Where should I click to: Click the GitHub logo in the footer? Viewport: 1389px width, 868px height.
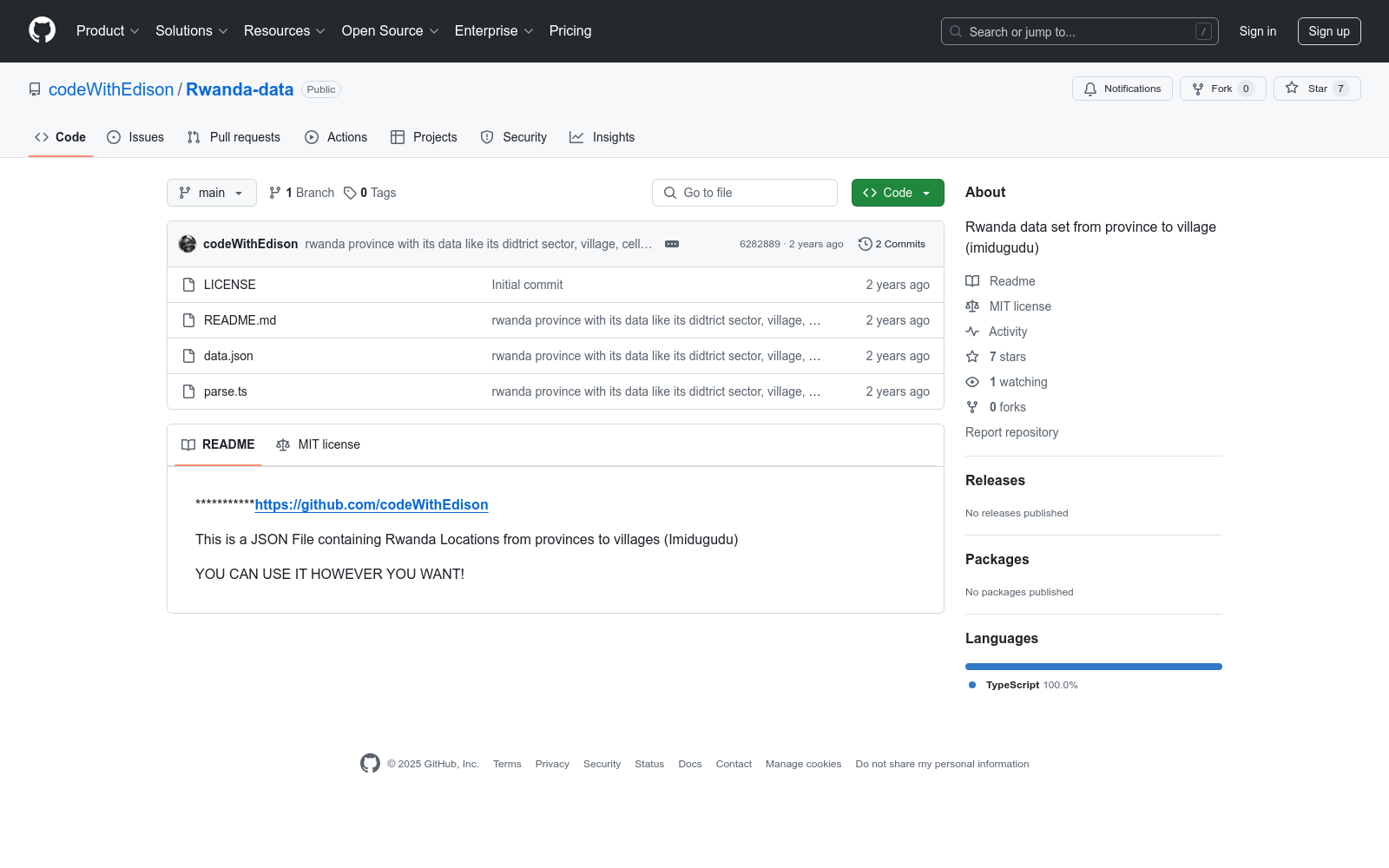pyautogui.click(x=370, y=763)
